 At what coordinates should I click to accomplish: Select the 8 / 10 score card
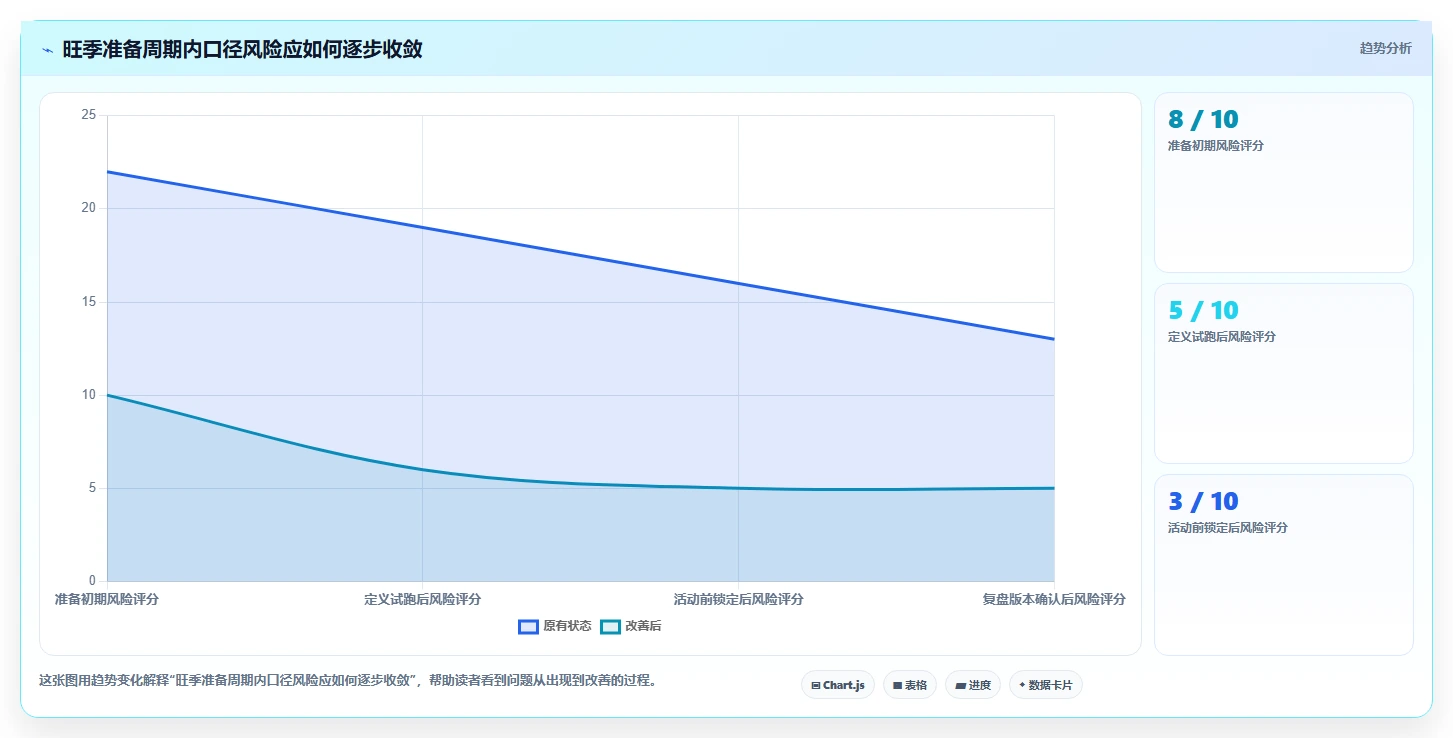(1284, 182)
